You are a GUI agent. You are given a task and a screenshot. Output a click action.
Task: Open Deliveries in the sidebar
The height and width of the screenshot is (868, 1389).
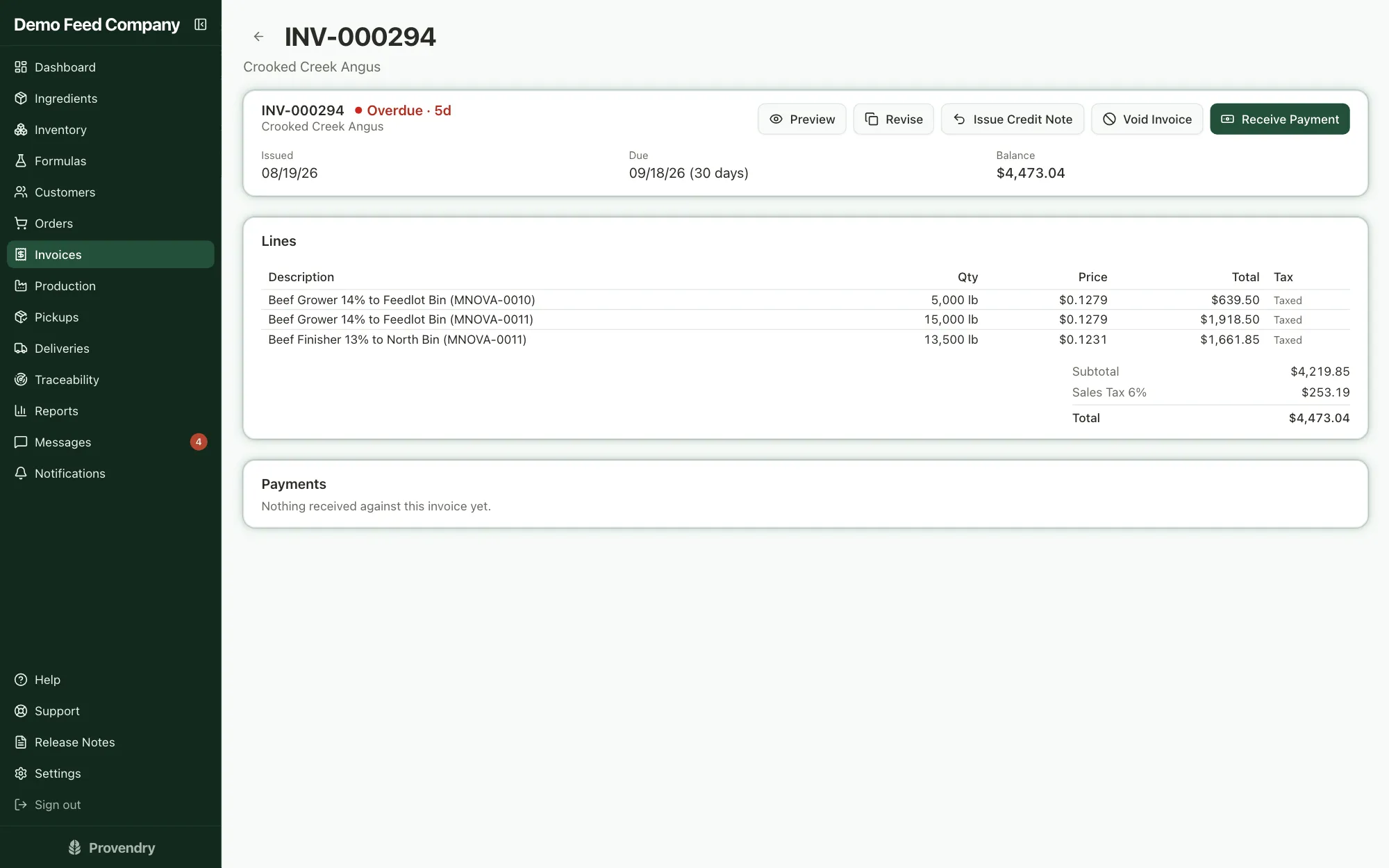(110, 349)
